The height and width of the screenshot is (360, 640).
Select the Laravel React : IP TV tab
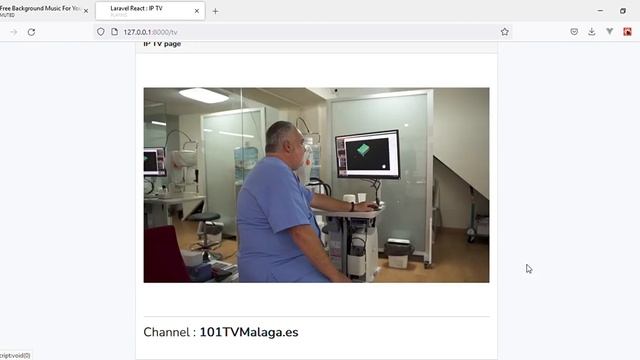coord(150,11)
